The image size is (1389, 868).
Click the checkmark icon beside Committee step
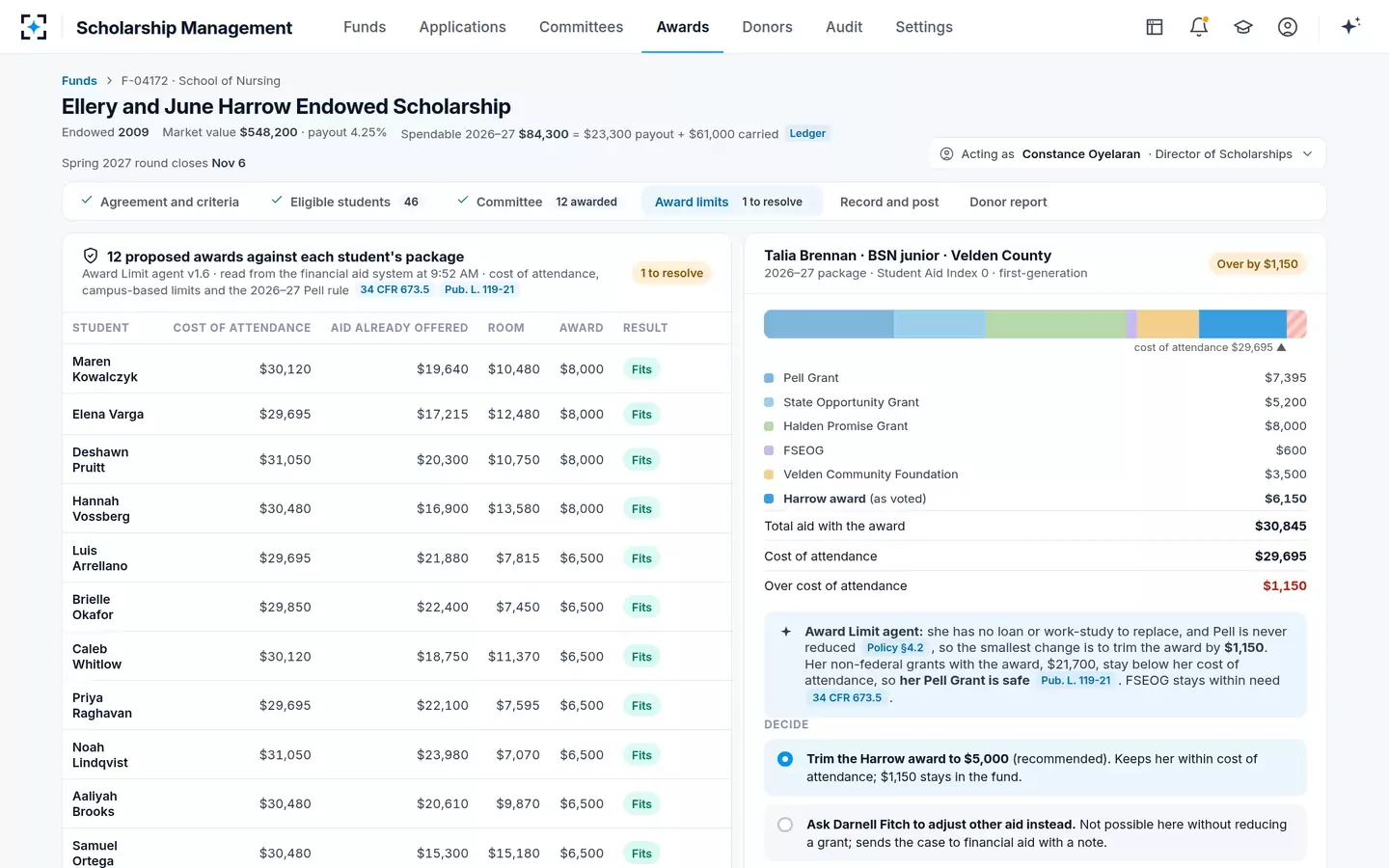(463, 201)
